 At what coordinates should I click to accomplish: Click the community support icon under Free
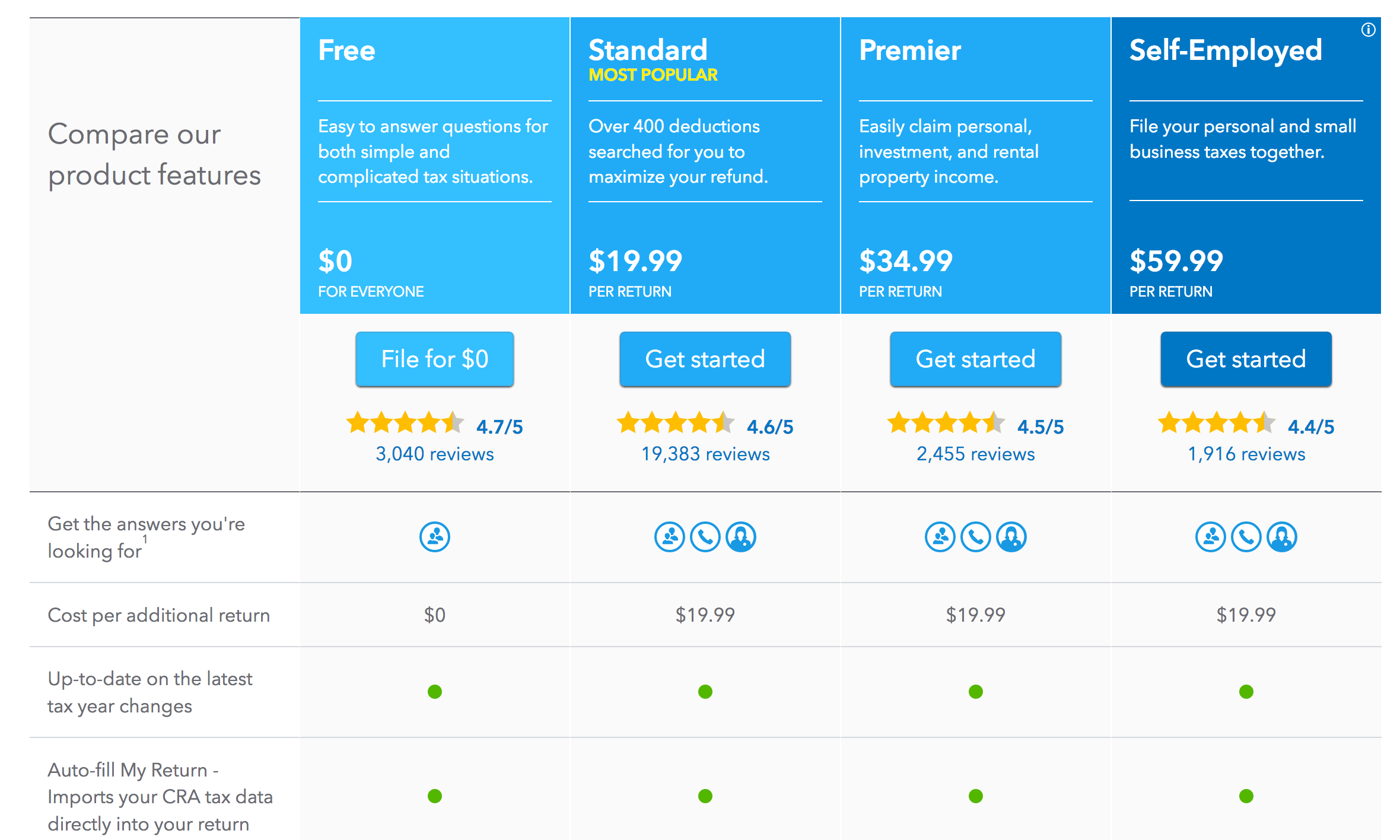(x=435, y=537)
